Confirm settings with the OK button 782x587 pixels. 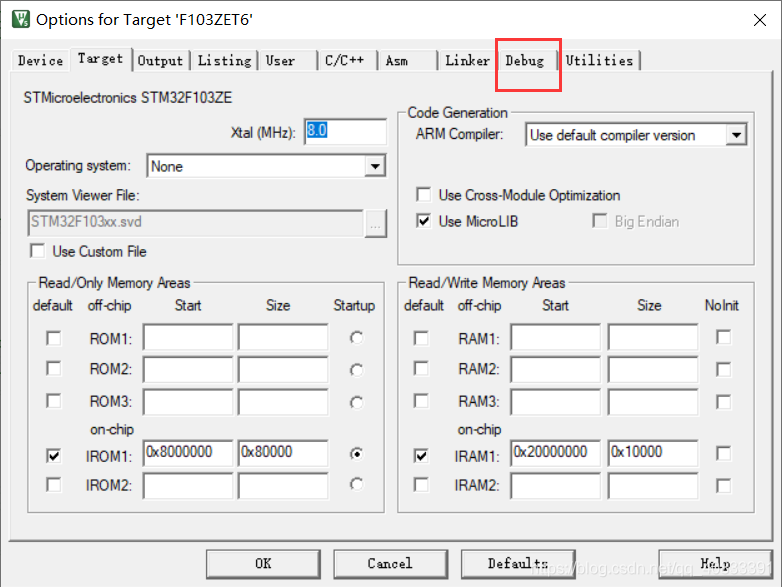[x=263, y=564]
